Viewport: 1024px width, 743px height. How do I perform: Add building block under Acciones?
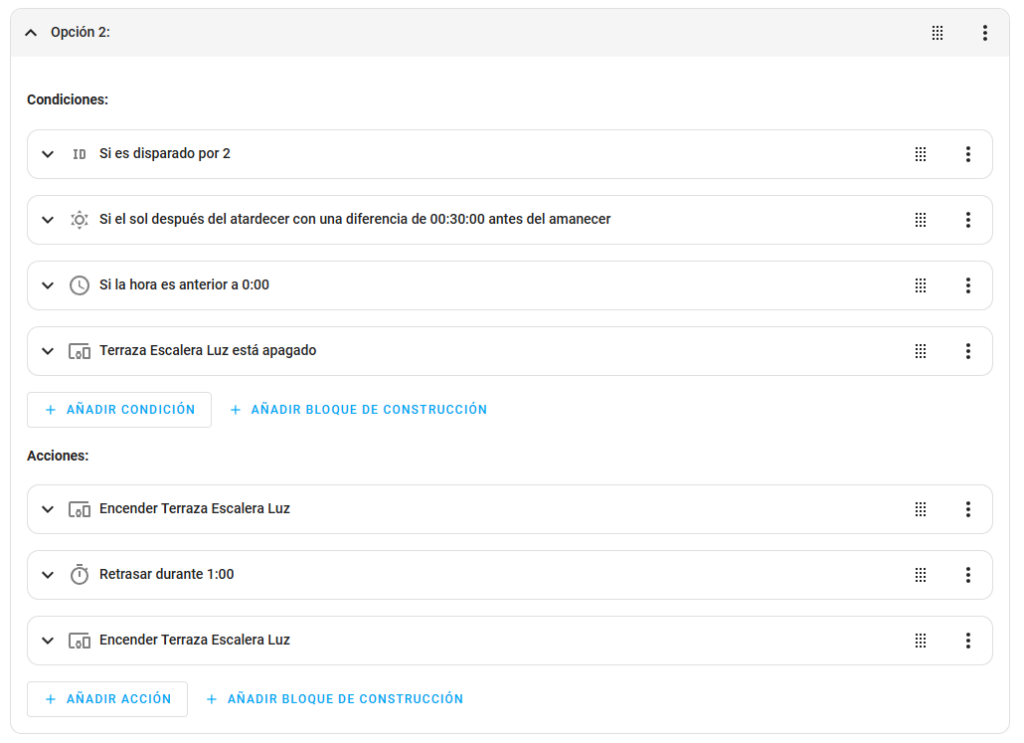point(335,699)
